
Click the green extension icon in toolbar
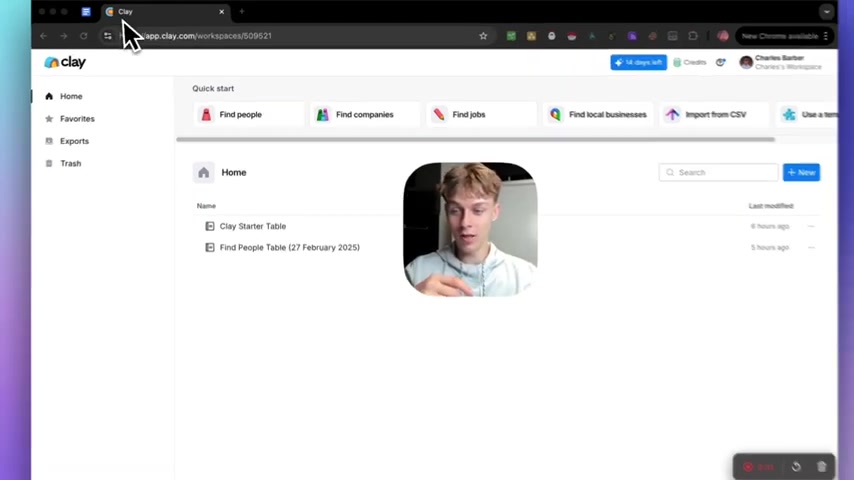click(511, 36)
